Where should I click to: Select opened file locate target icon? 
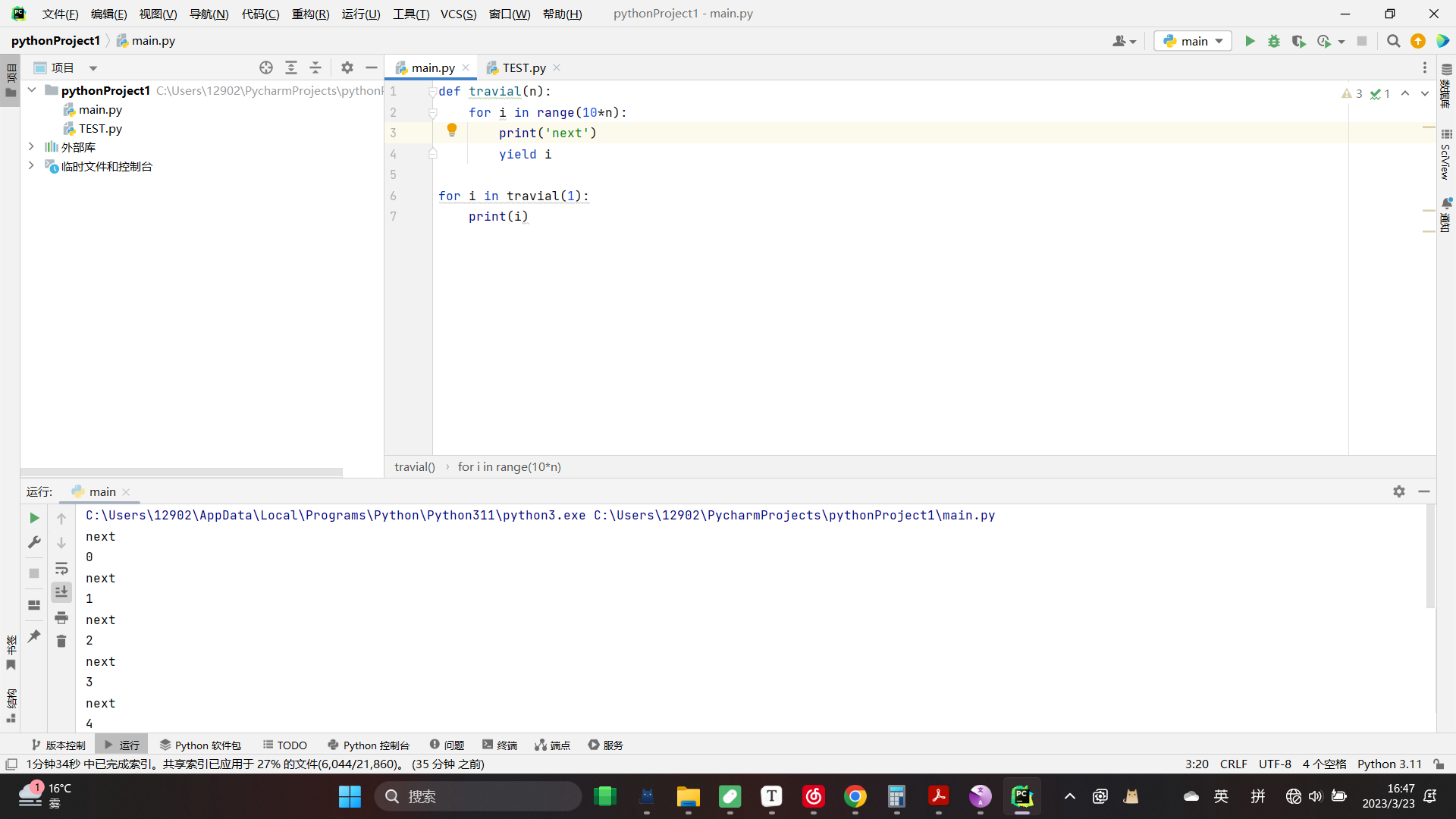pos(266,67)
